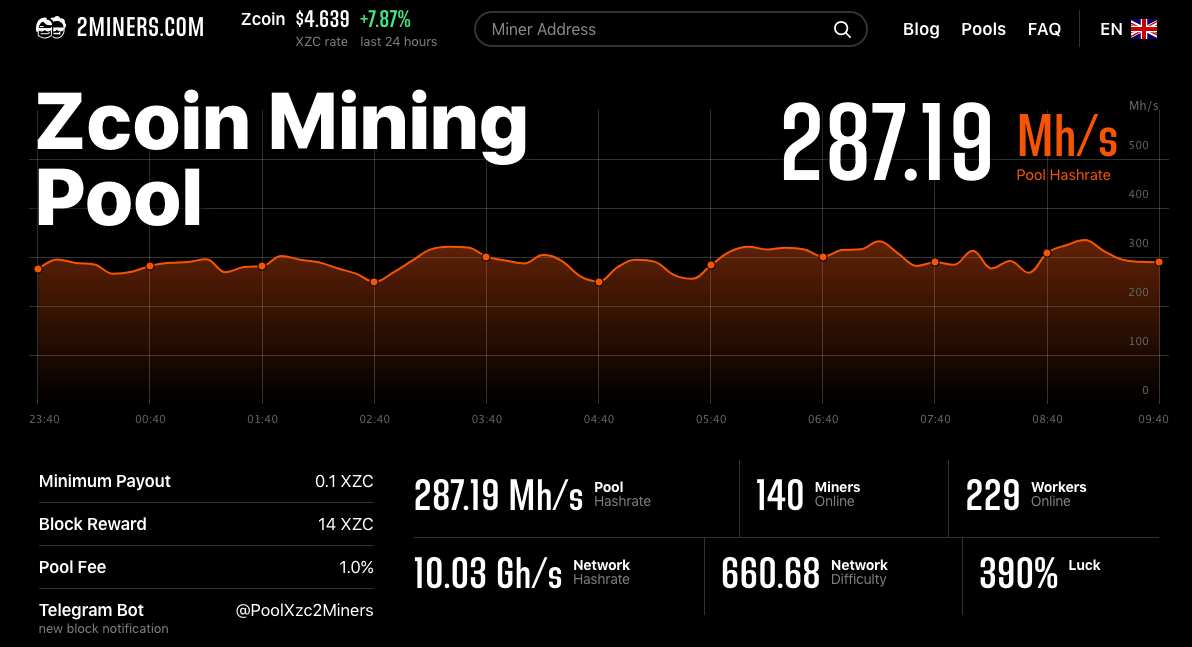Screen dimensions: 1192x647
Task: Select the 23:40 chart data point
Action: (38, 269)
